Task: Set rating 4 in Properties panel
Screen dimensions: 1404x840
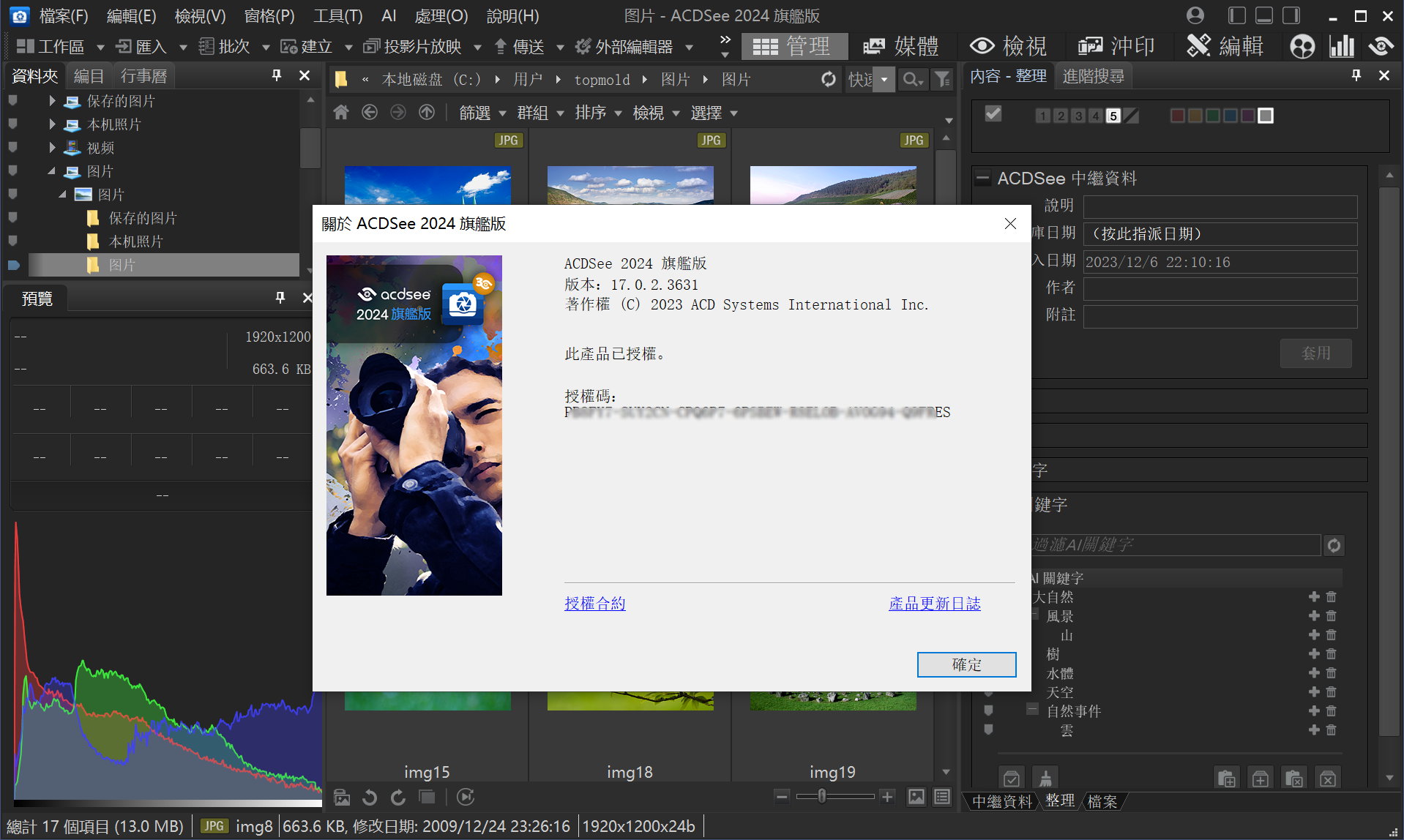Action: coord(1096,116)
